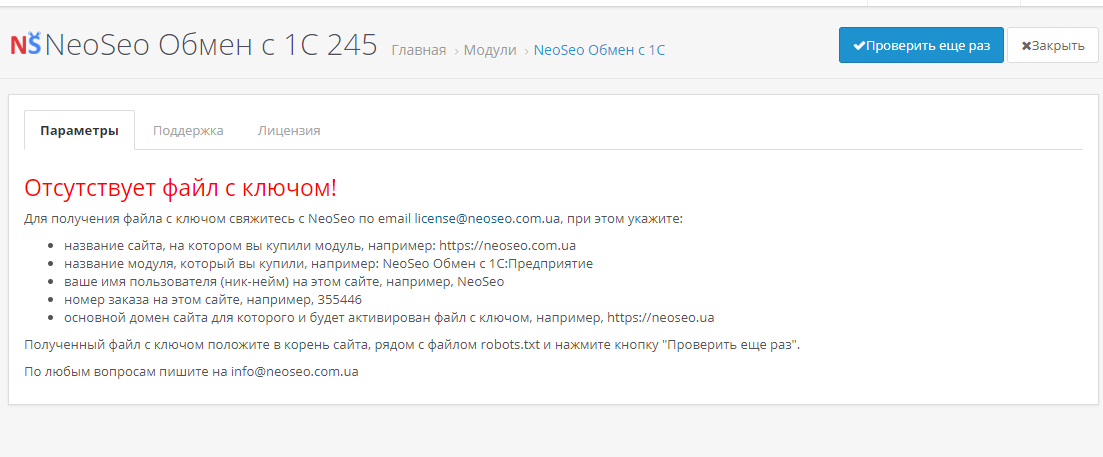1103x457 pixels.
Task: Open the Параметры tab
Action: [x=79, y=130]
